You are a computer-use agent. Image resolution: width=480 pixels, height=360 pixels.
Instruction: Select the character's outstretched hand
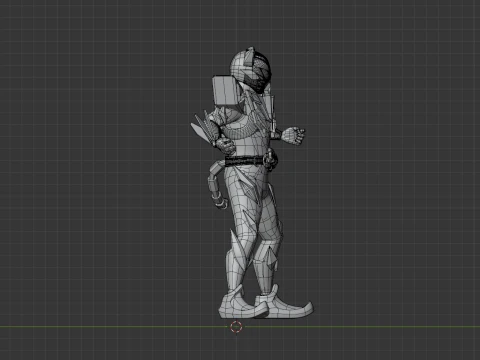[293, 136]
